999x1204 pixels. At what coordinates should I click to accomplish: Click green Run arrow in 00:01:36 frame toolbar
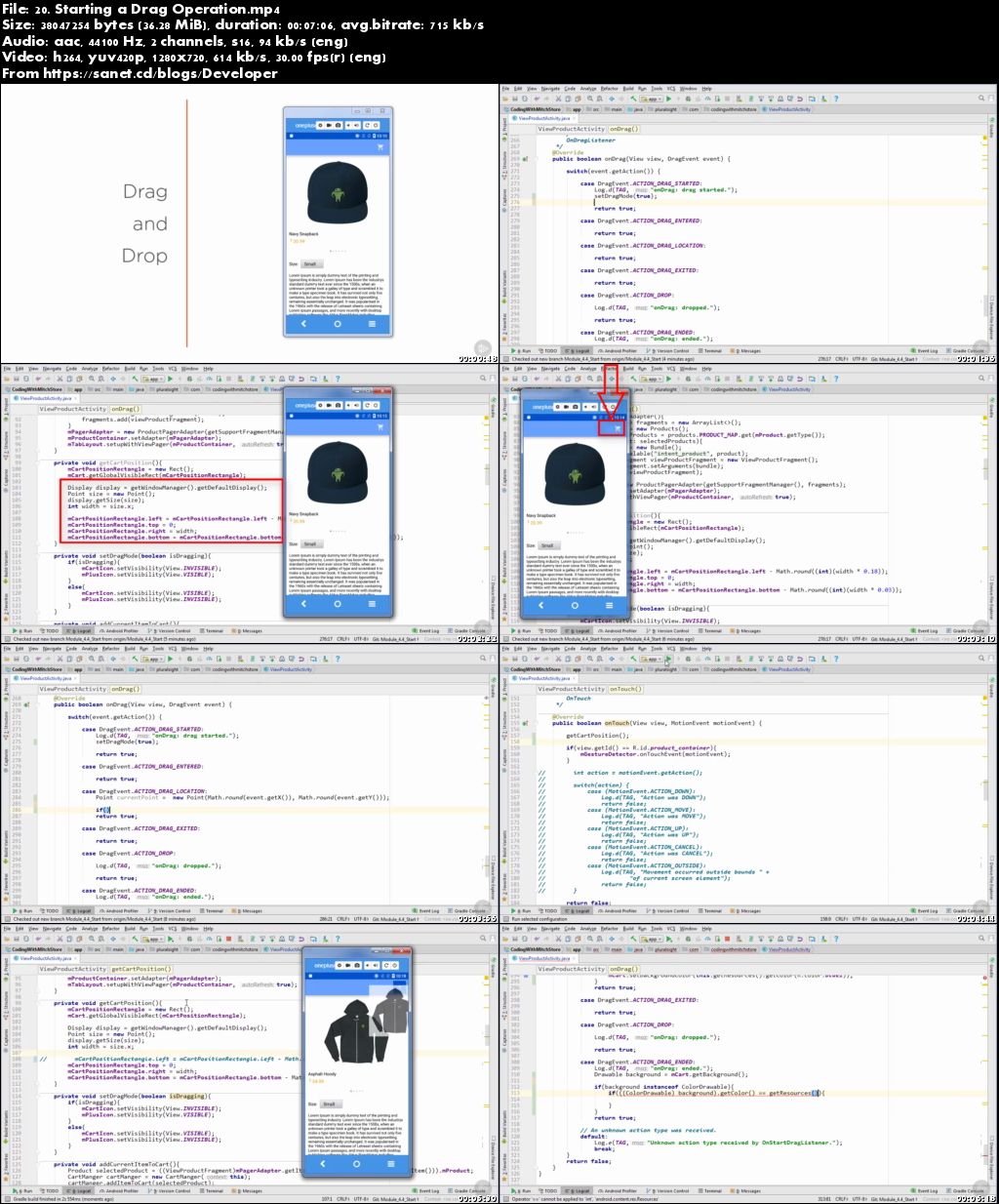click(x=669, y=99)
